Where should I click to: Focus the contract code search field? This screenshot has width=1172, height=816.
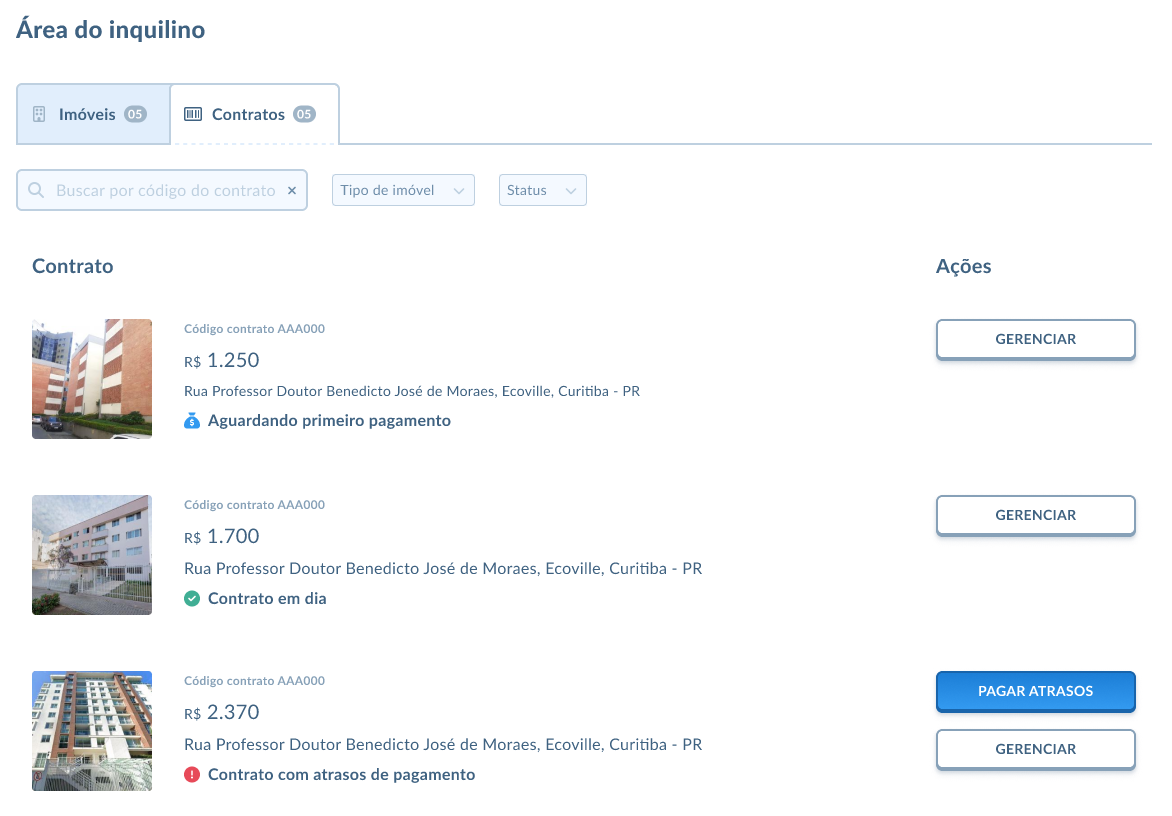[x=165, y=190]
